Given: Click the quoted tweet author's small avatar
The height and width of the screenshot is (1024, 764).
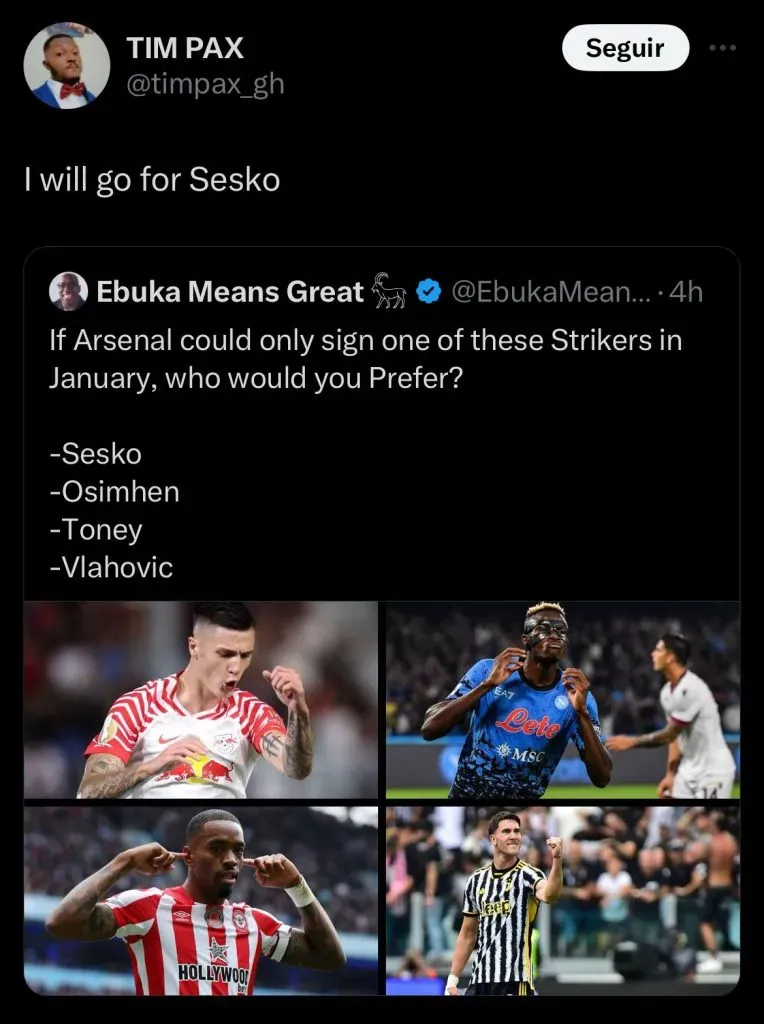Looking at the screenshot, I should (68, 291).
